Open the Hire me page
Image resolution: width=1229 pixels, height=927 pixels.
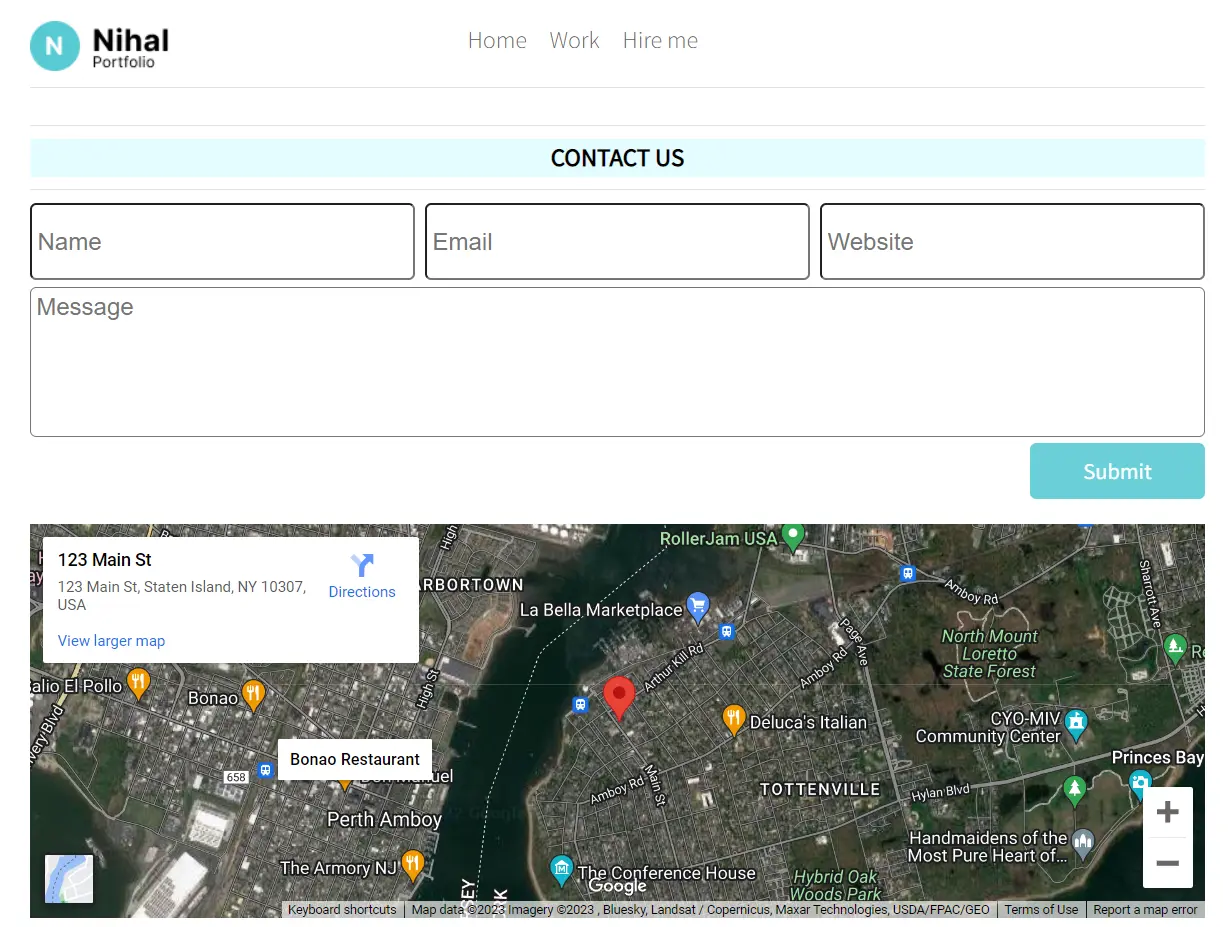(x=660, y=41)
